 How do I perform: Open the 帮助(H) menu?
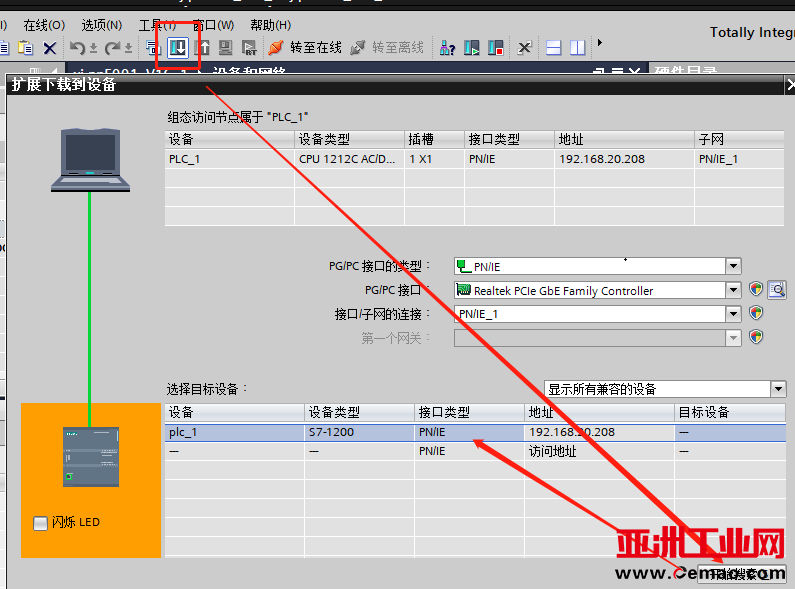pos(270,25)
